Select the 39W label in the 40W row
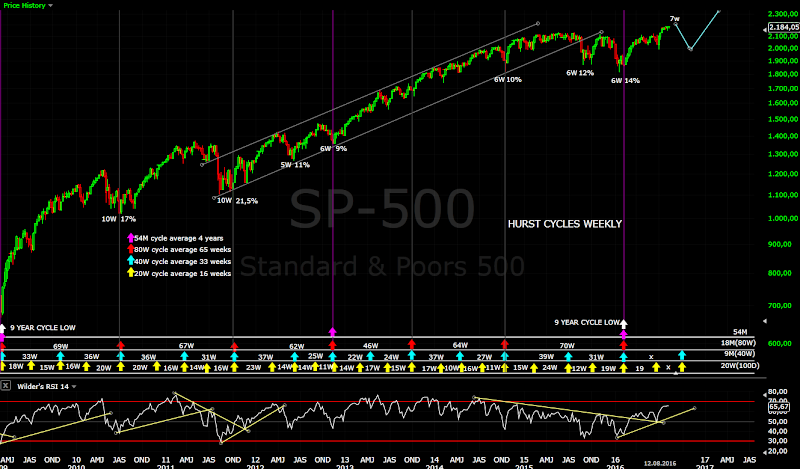Screen dimensions: 800x469 click(546, 356)
